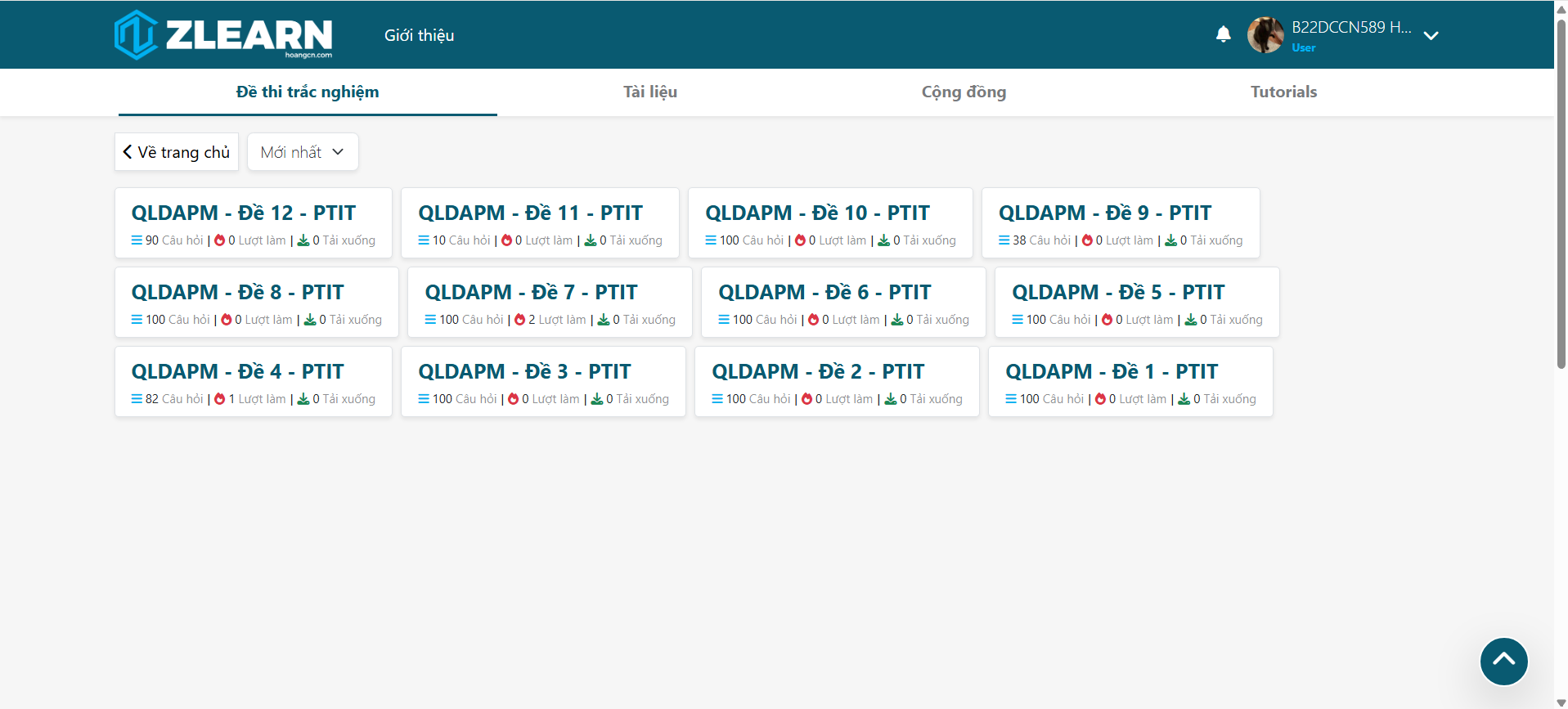The width and height of the screenshot is (1568, 709).
Task: Open the Mới nhất sort dropdown
Action: 303,152
